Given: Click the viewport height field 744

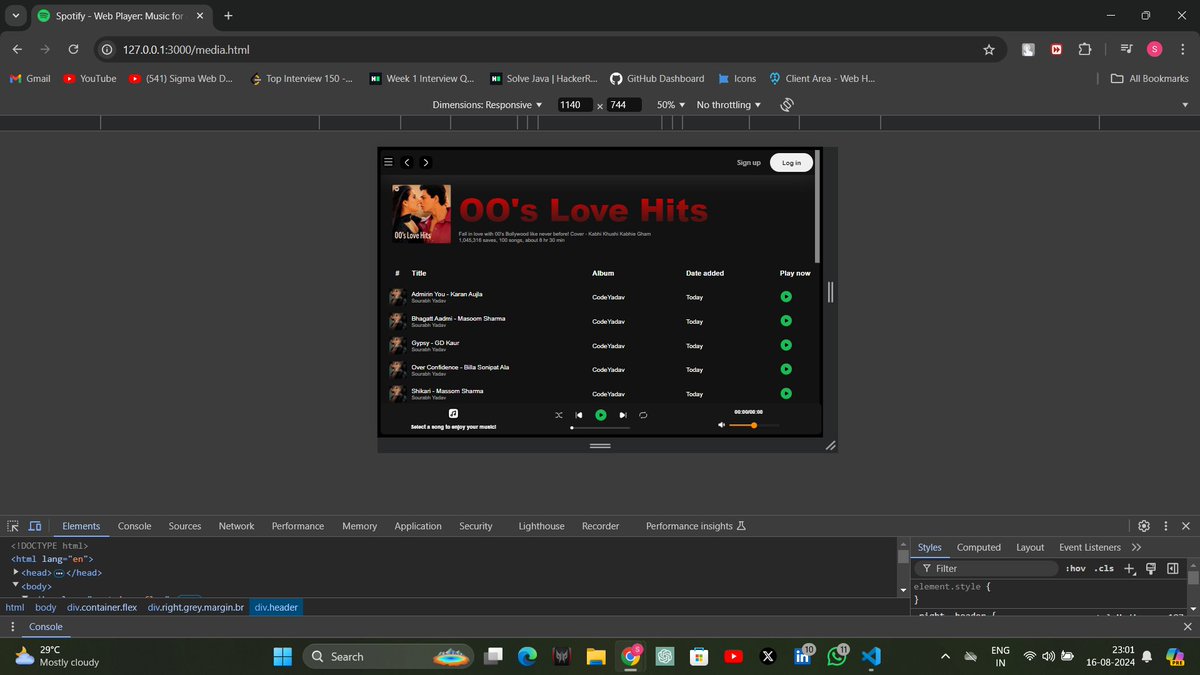Looking at the screenshot, I should (x=623, y=105).
